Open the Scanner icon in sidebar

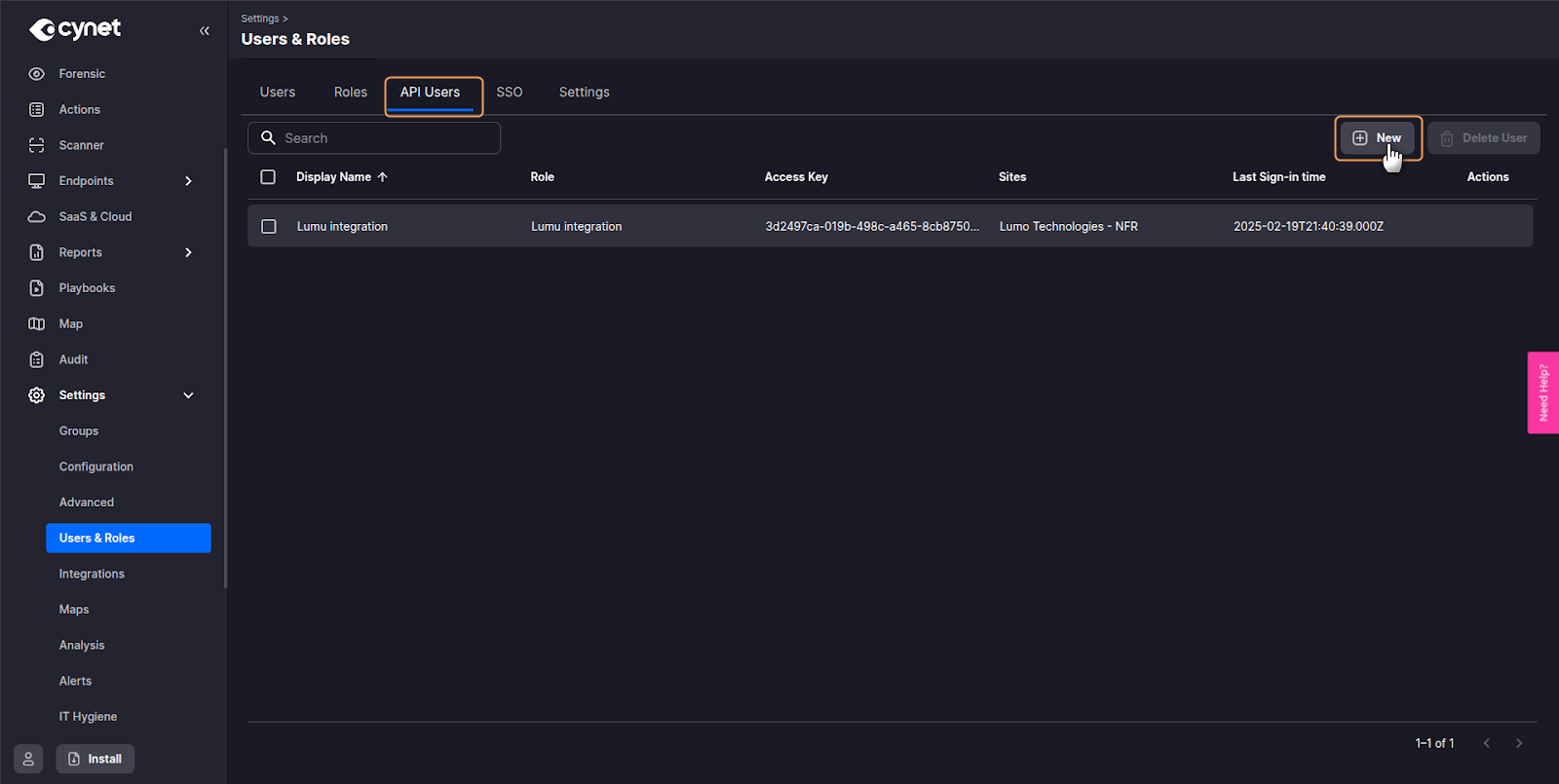(x=37, y=145)
